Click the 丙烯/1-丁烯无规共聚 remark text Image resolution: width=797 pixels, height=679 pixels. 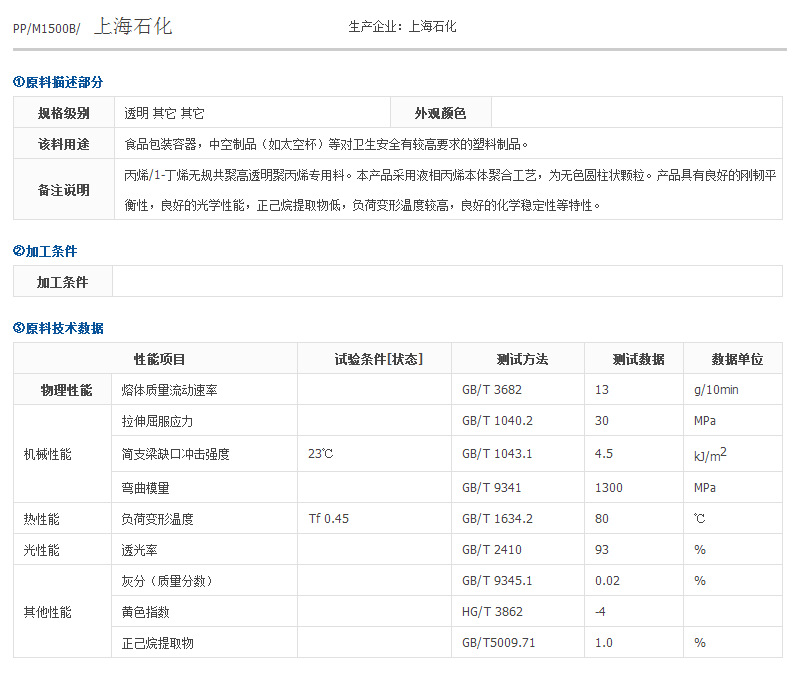point(450,190)
